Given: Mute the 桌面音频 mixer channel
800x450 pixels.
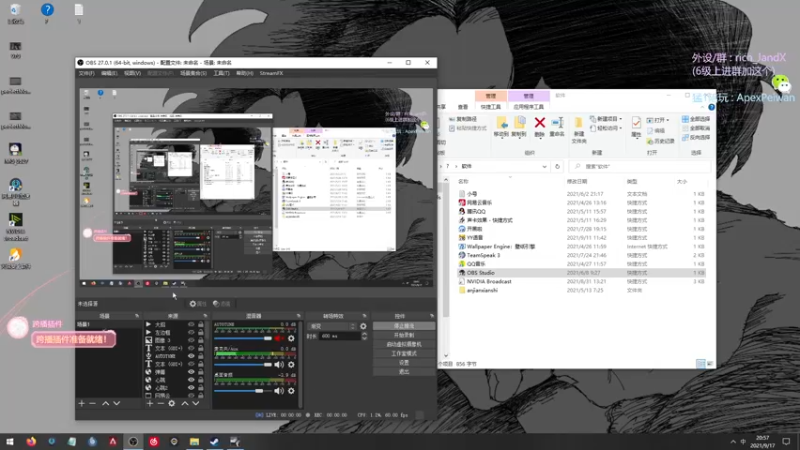Looking at the screenshot, I should pyautogui.click(x=279, y=391).
